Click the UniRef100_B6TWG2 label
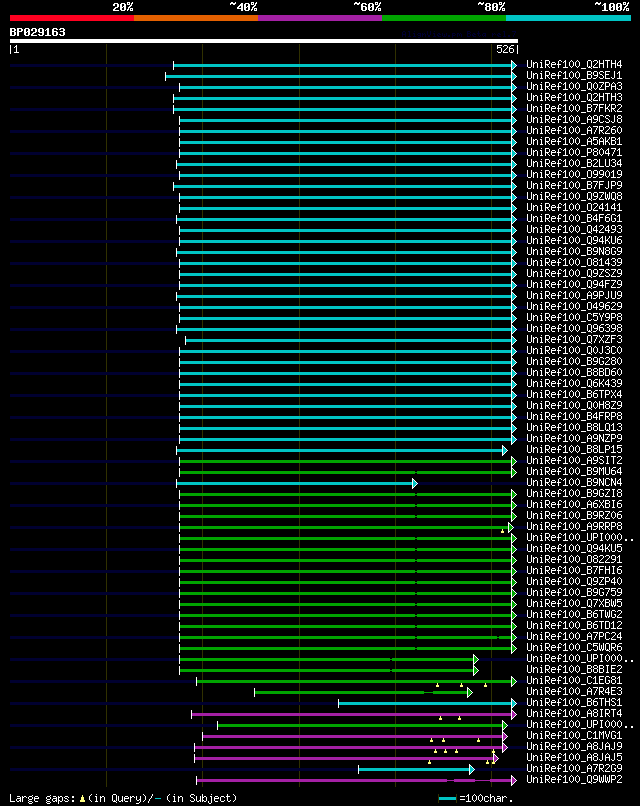 [x=574, y=615]
